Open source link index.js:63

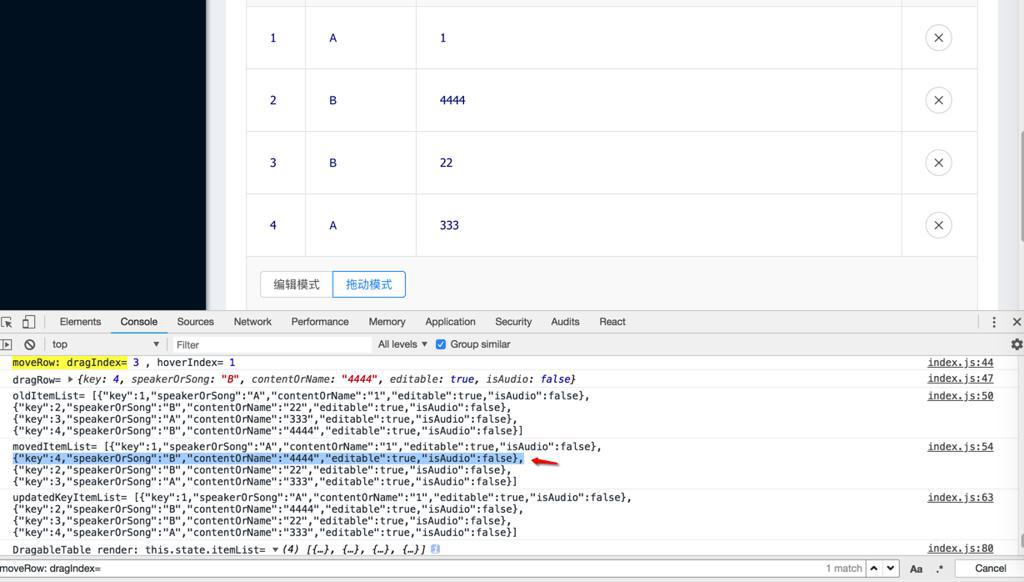pyautogui.click(x=960, y=498)
